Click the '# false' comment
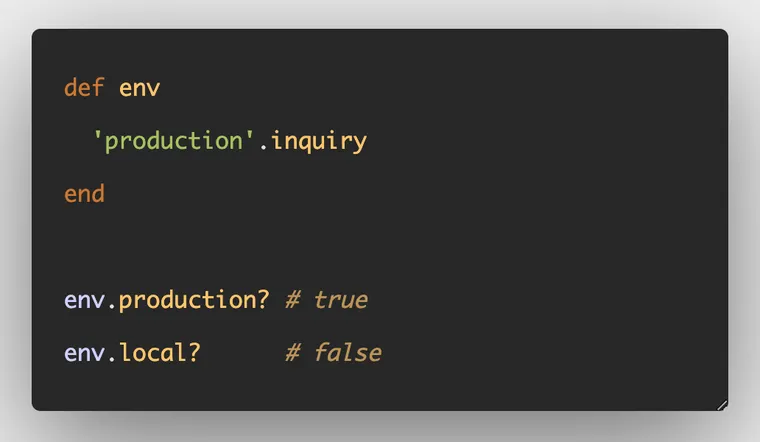The width and height of the screenshot is (760, 442). click(333, 352)
